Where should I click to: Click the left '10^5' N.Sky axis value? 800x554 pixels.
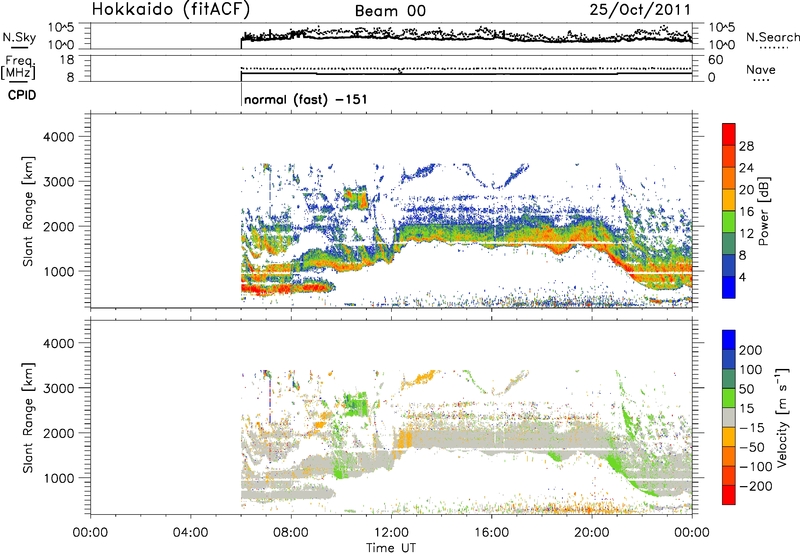(x=61, y=27)
